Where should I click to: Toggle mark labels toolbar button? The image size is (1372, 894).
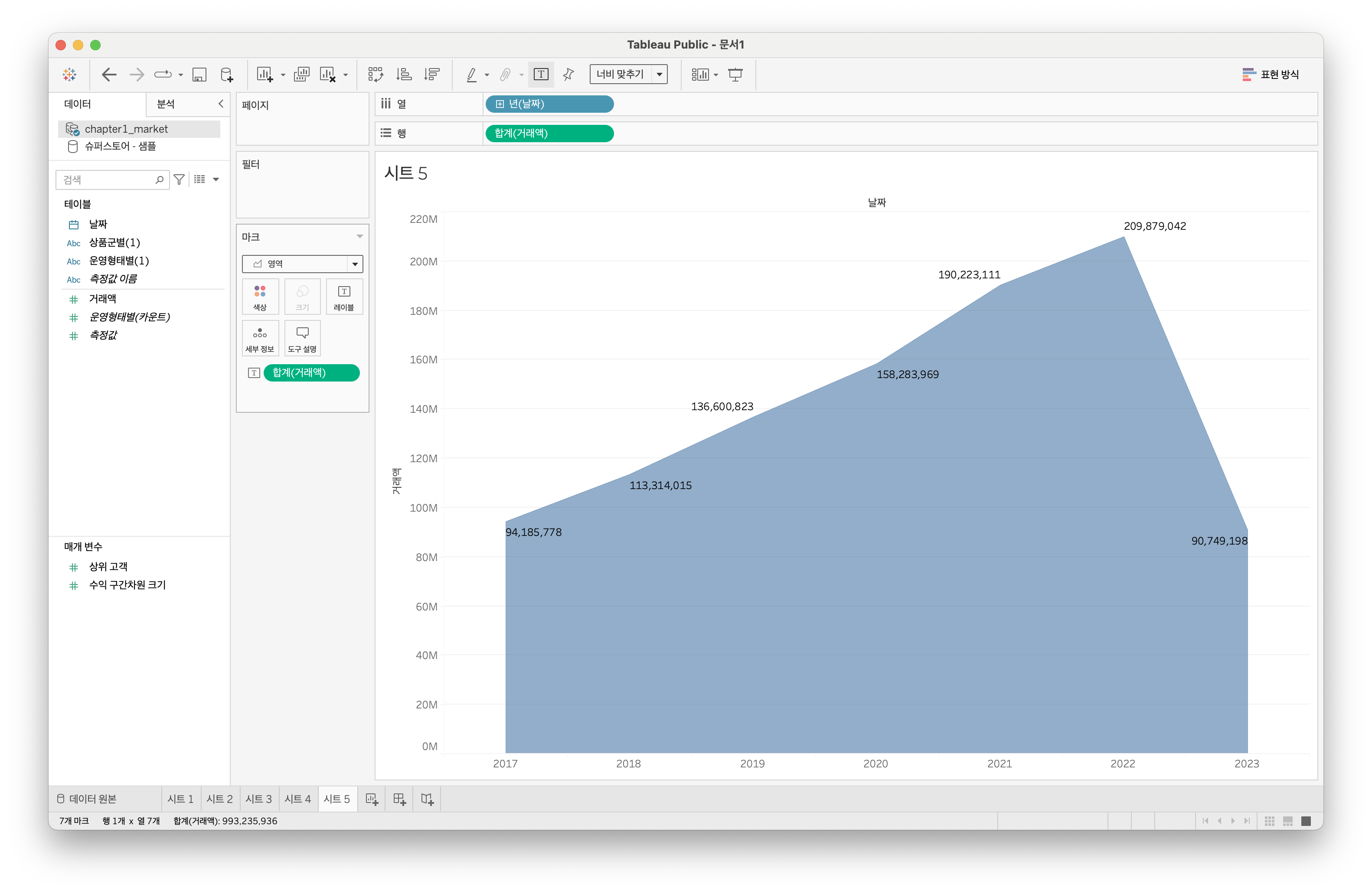[x=541, y=75]
